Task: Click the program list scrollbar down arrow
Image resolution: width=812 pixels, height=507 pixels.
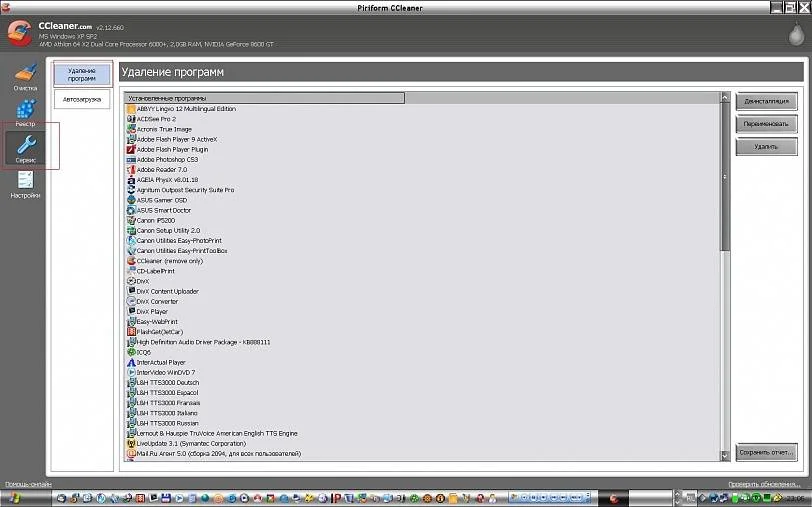Action: coord(725,455)
